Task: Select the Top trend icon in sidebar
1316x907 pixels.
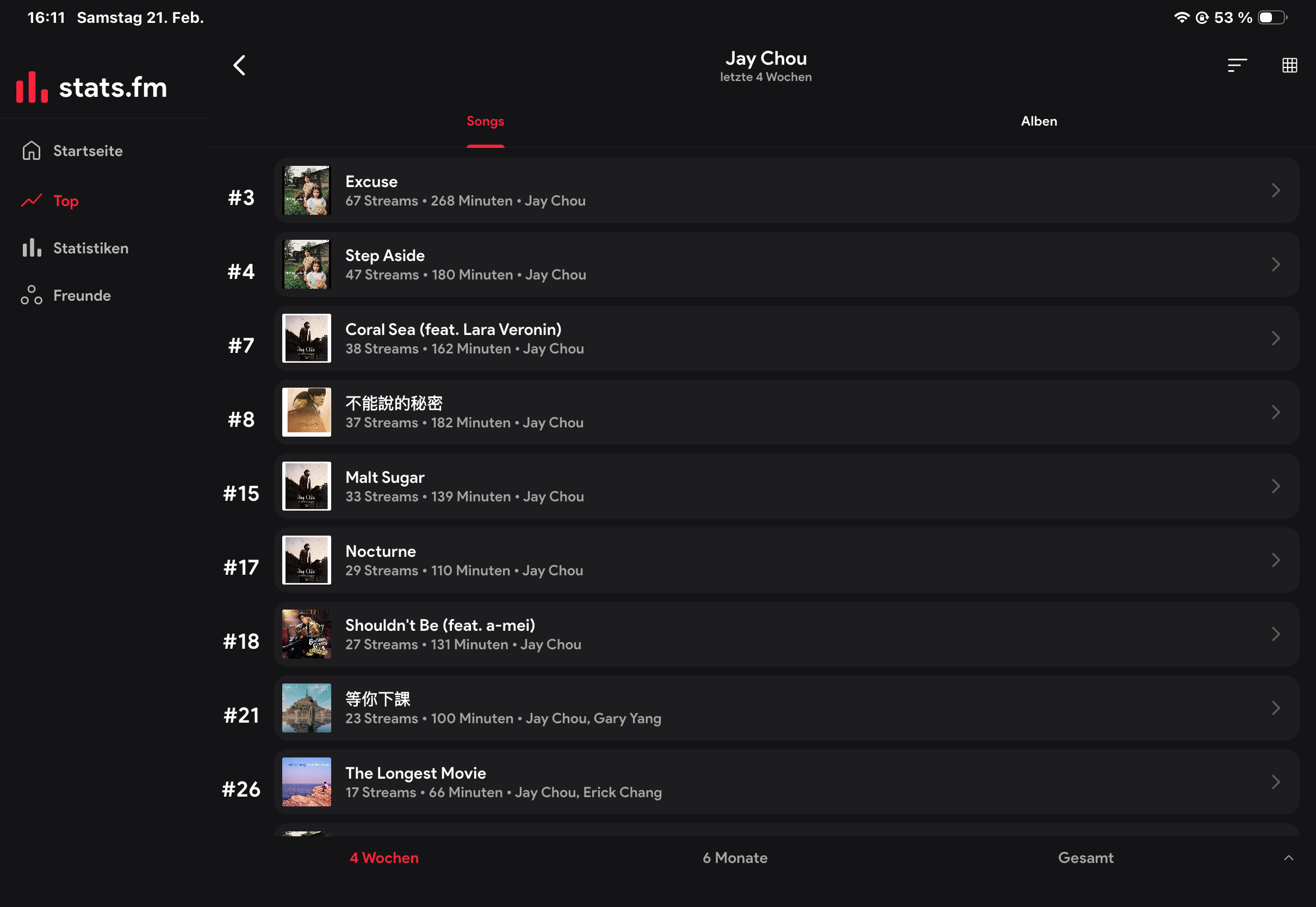Action: (31, 201)
